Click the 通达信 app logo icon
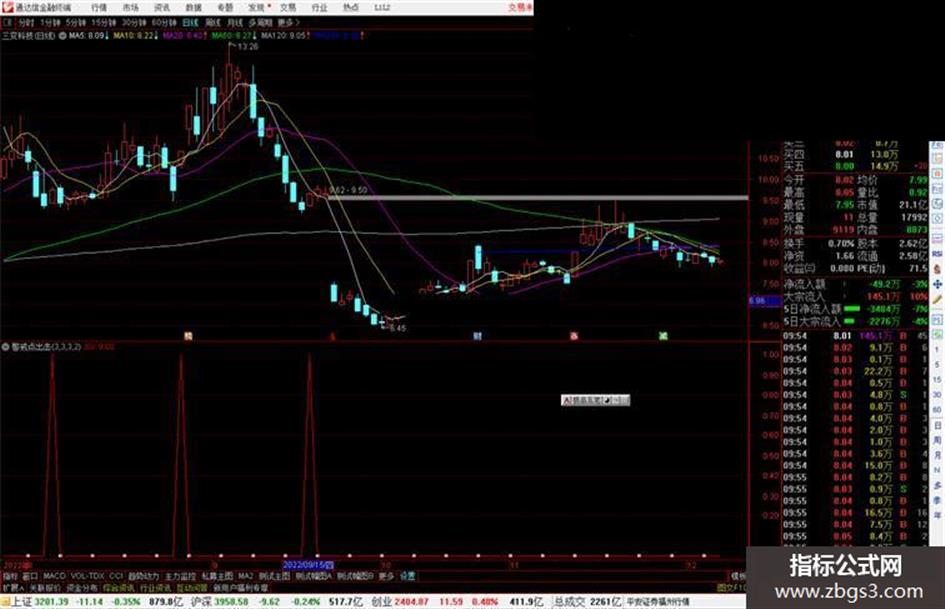945x609 pixels. [7, 7]
